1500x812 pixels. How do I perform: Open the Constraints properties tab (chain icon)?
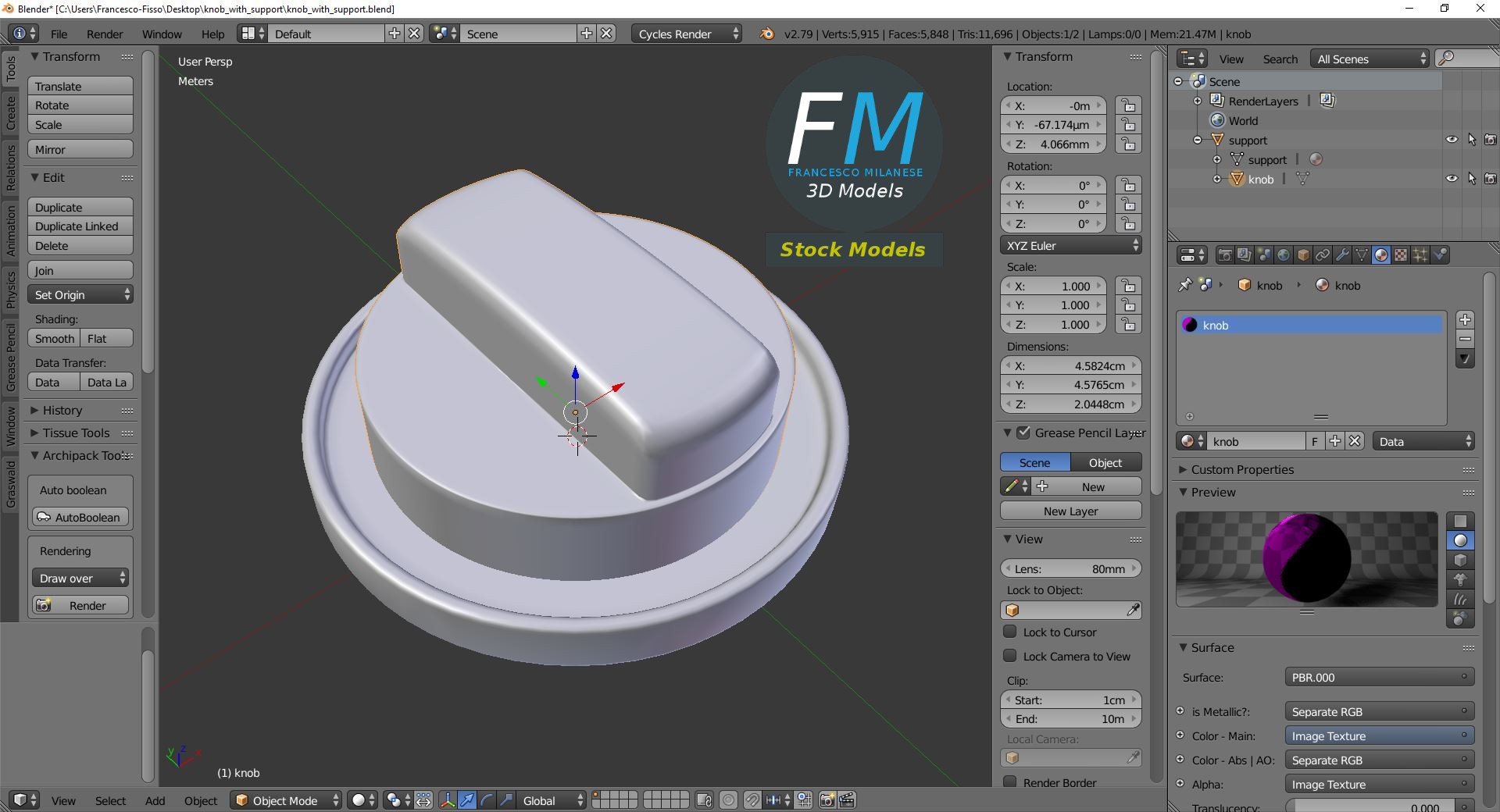tap(1323, 255)
